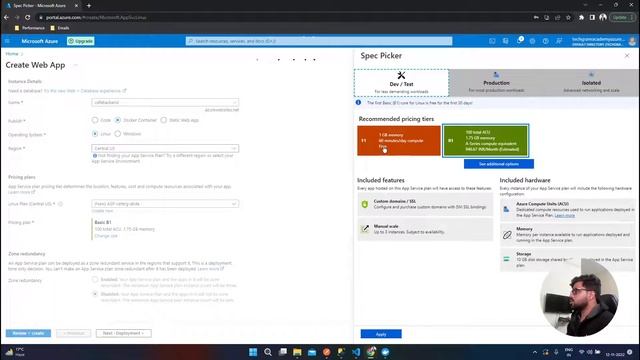Click the Upgrade button in Azure header
Image resolution: width=640 pixels, height=360 pixels.
[x=80, y=41]
